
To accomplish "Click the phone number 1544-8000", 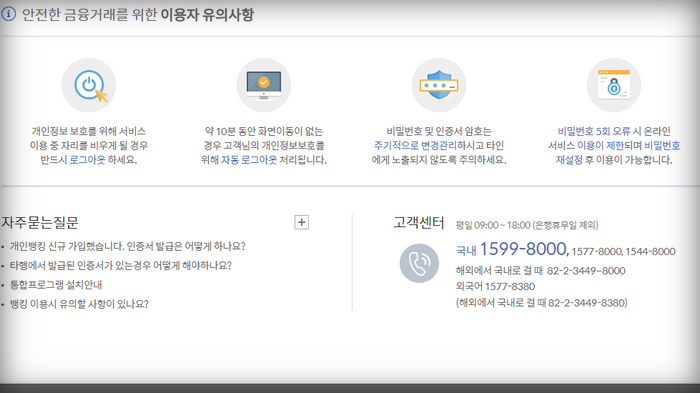I will pyautogui.click(x=650, y=251).
